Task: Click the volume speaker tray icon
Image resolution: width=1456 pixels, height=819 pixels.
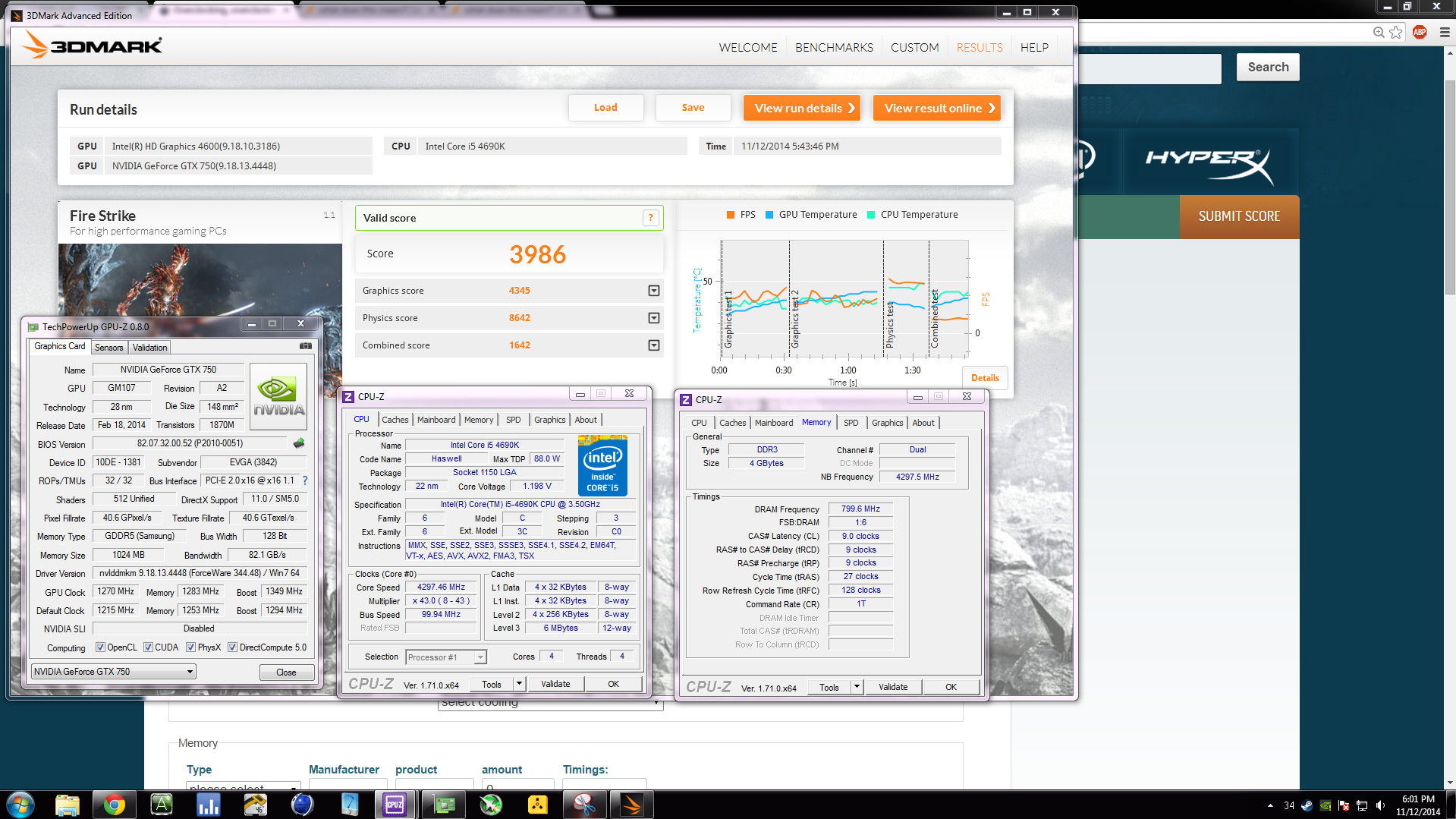Action: (x=1380, y=805)
